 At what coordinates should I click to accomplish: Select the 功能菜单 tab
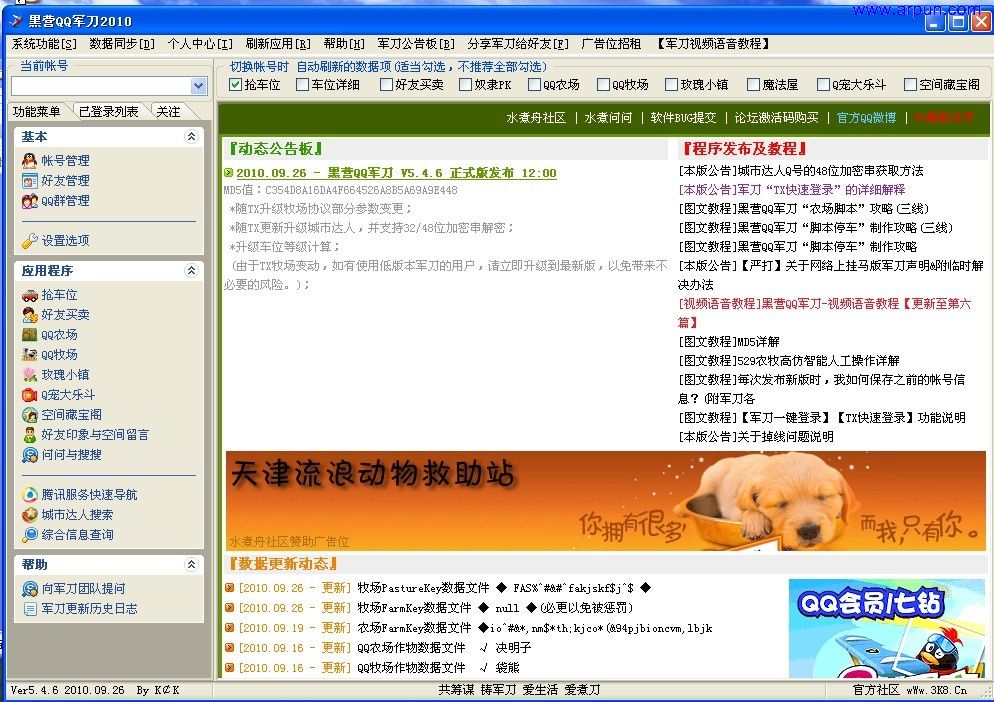[x=37, y=112]
